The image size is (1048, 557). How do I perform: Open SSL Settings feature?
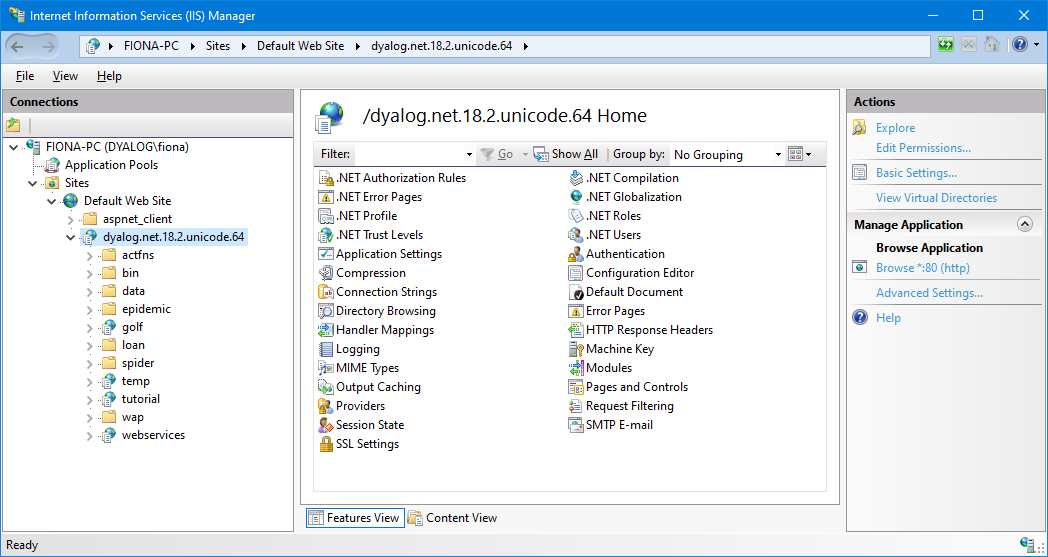[359, 444]
